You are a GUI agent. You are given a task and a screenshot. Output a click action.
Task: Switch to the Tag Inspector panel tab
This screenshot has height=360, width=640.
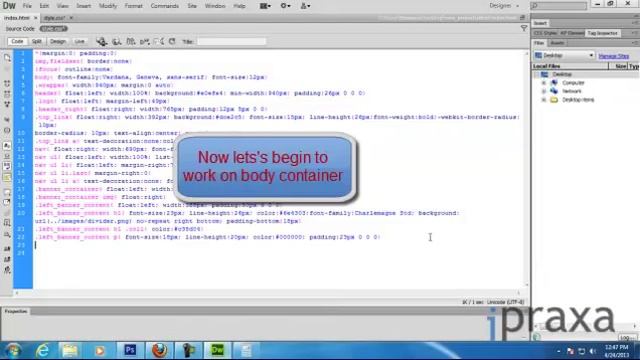point(602,33)
